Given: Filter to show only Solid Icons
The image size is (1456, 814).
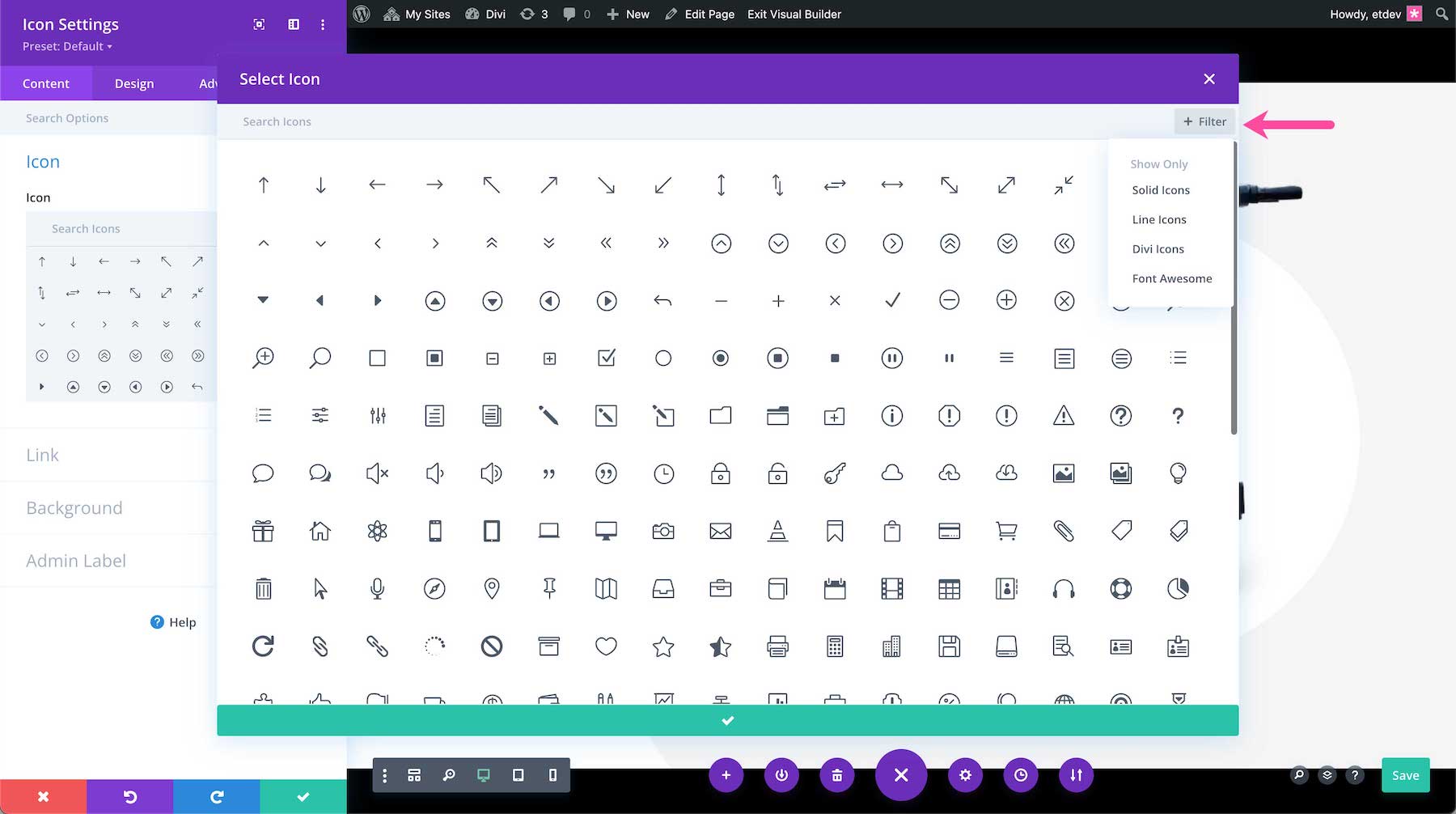Looking at the screenshot, I should pos(1161,190).
